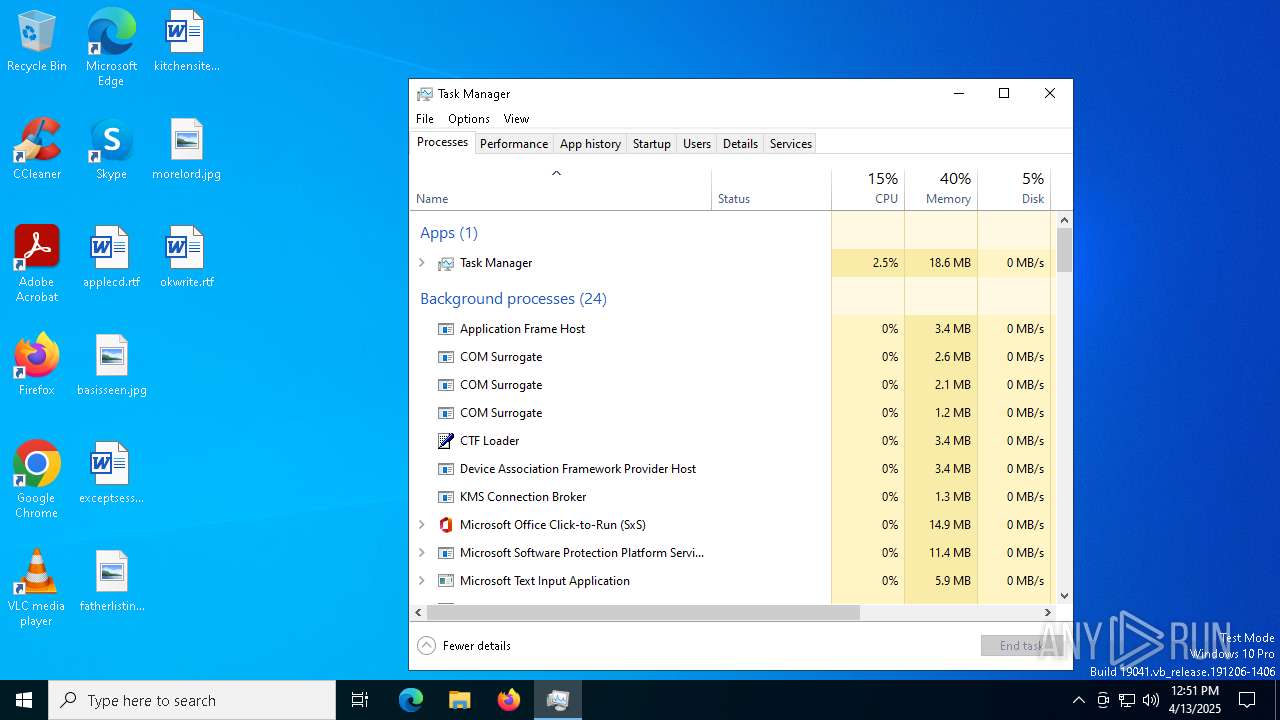Screen dimensions: 1280x720
Task: Select the exceptsess document icon
Action: tap(111, 474)
